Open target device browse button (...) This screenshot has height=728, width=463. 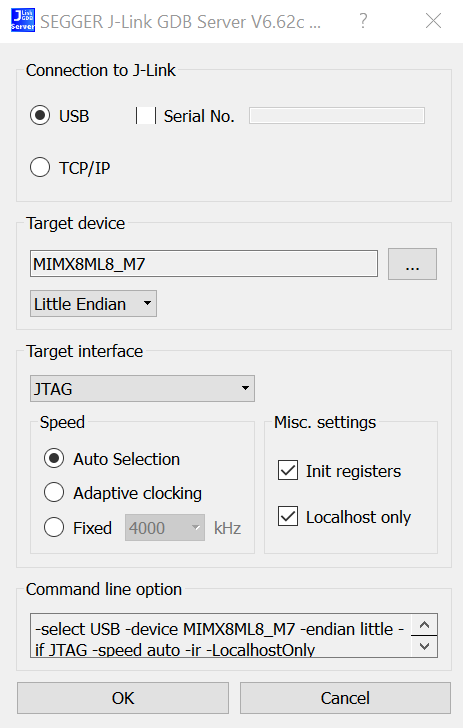pyautogui.click(x=412, y=264)
